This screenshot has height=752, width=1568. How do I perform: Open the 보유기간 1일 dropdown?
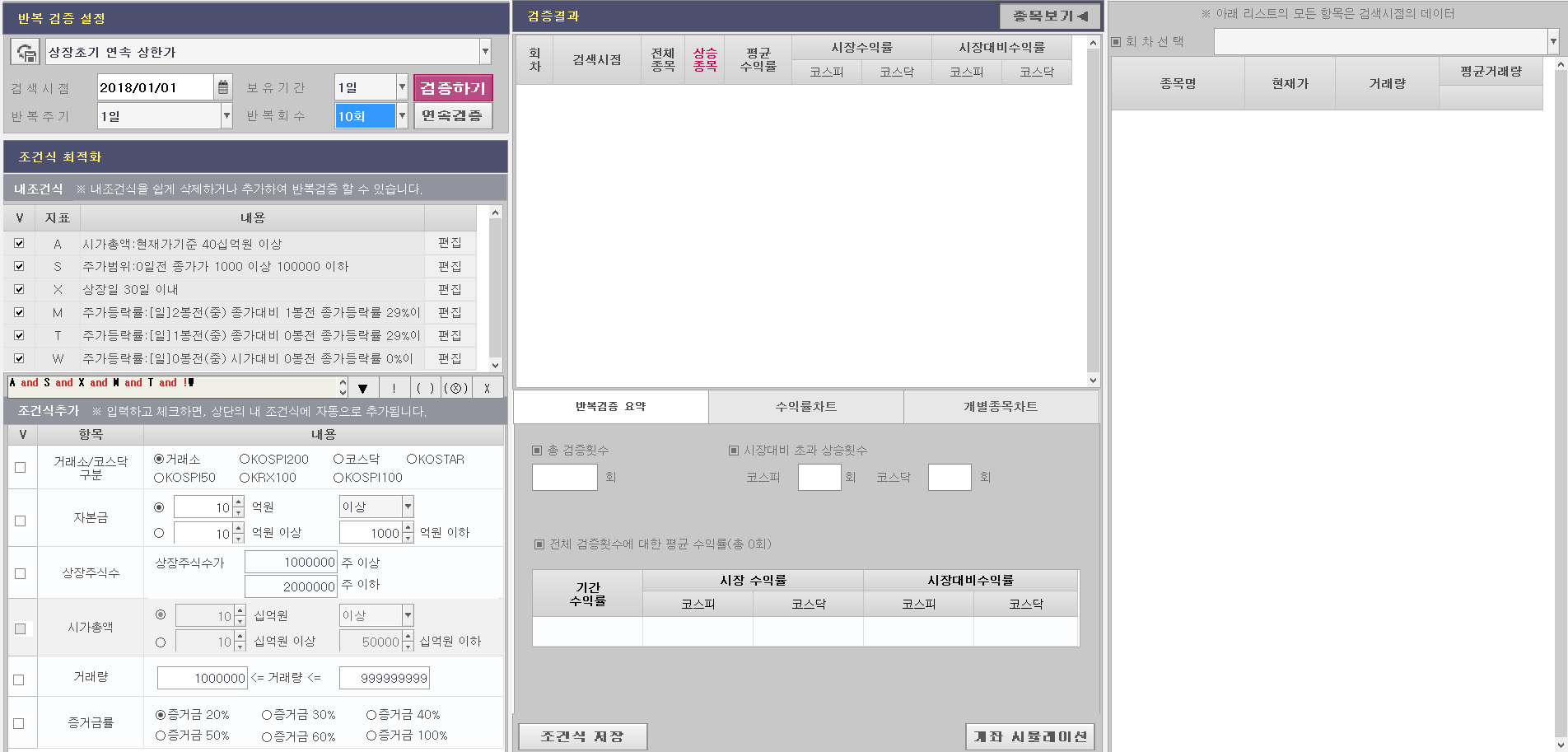[402, 86]
